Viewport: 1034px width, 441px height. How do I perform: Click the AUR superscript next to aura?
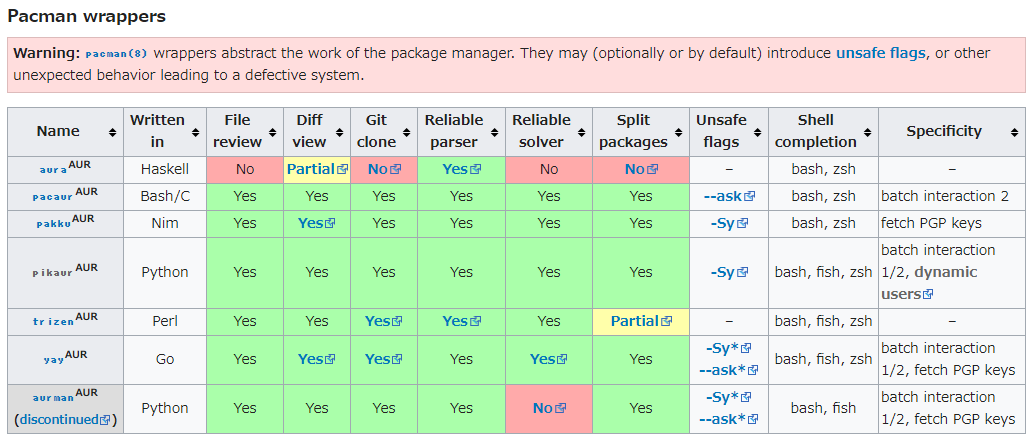(79, 164)
